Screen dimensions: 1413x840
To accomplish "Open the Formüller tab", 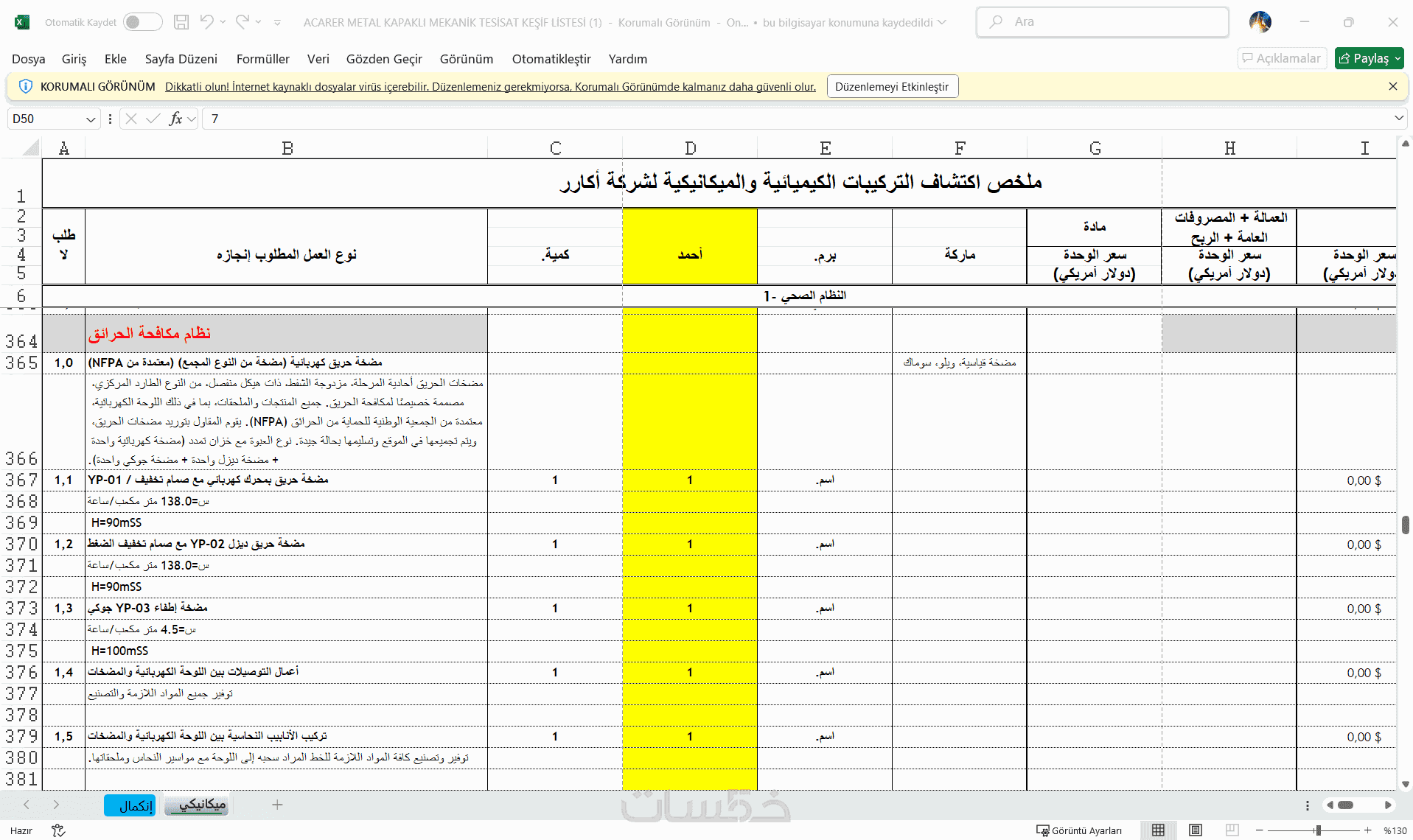I will pos(263,59).
